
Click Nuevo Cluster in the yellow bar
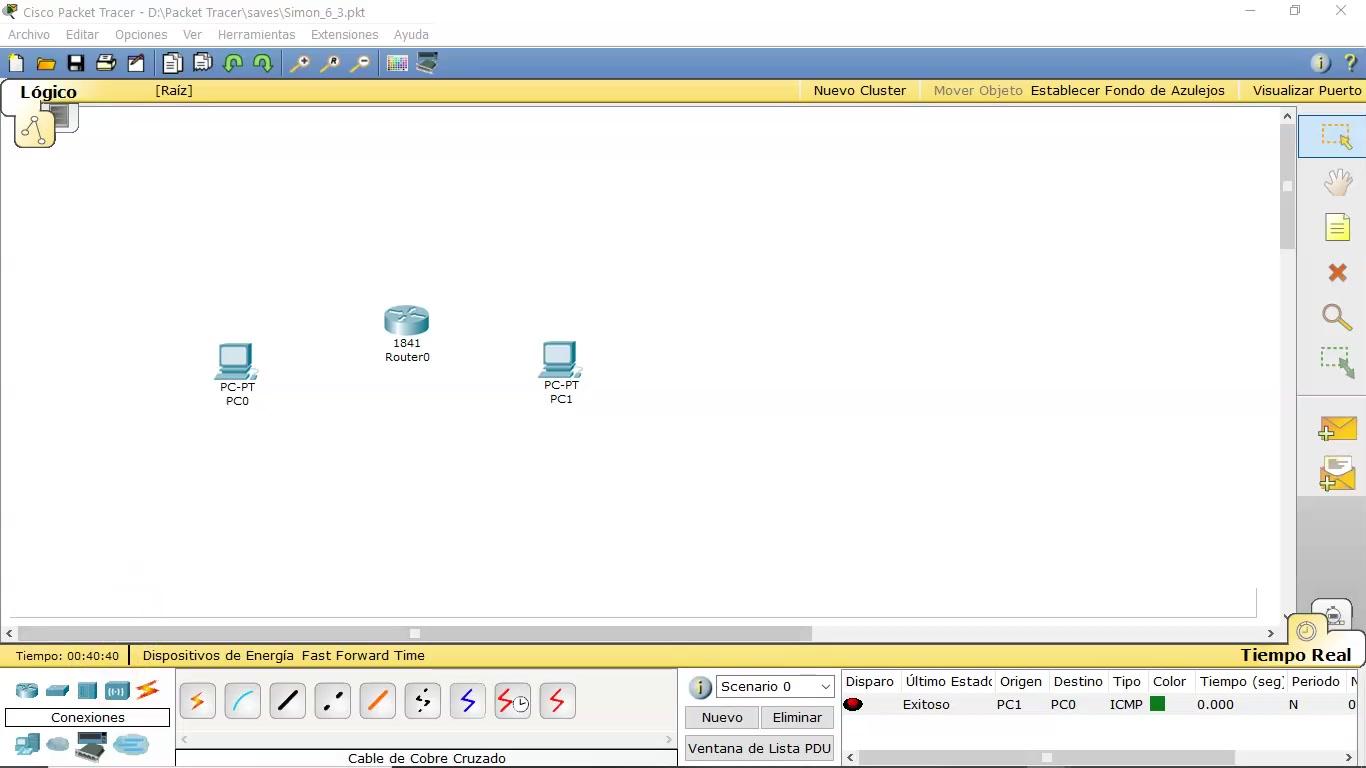860,90
